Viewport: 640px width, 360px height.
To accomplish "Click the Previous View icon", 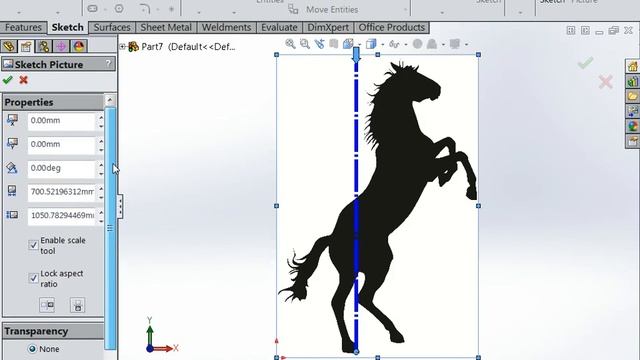I will pos(319,44).
